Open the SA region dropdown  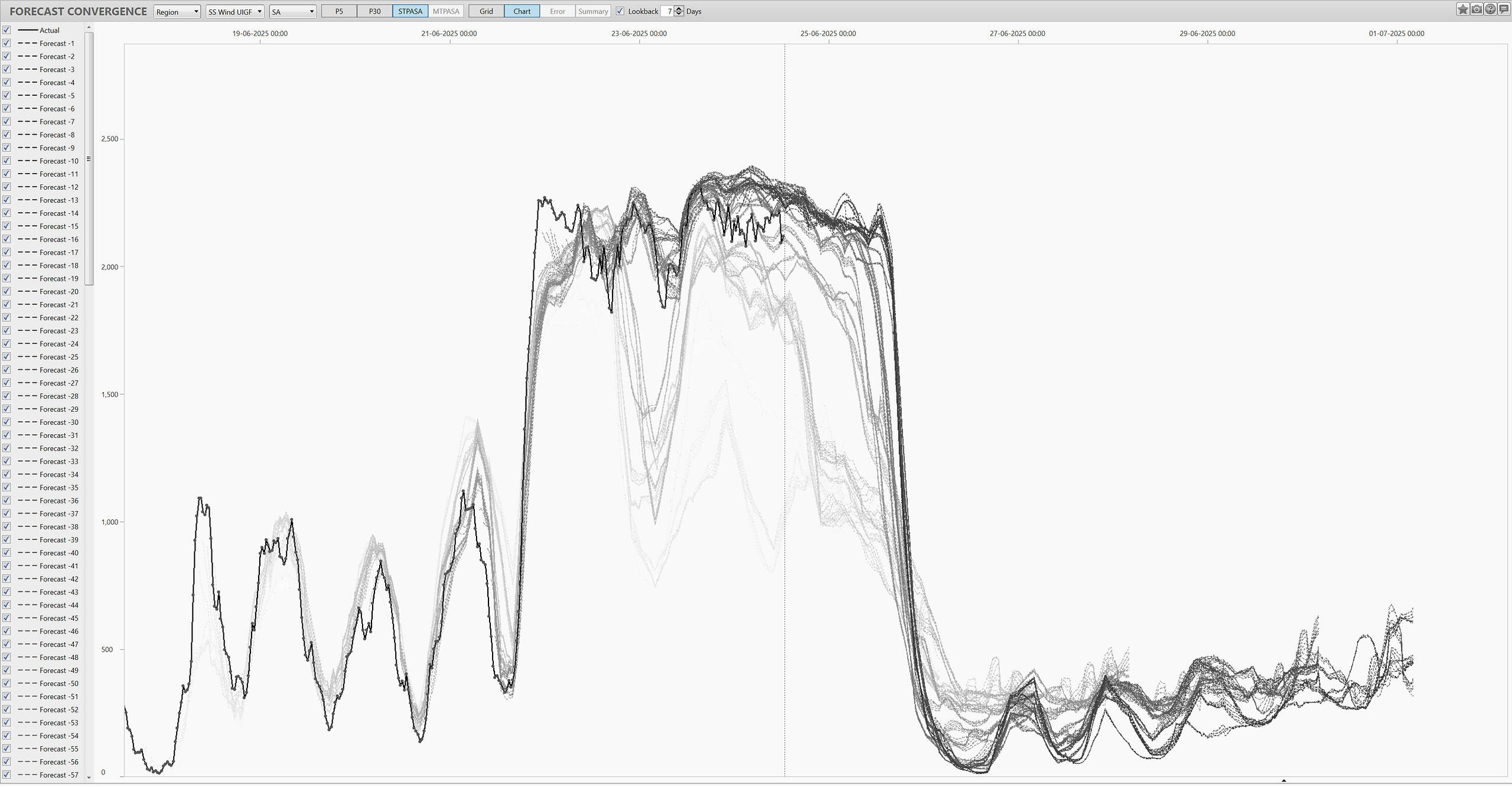coord(293,12)
